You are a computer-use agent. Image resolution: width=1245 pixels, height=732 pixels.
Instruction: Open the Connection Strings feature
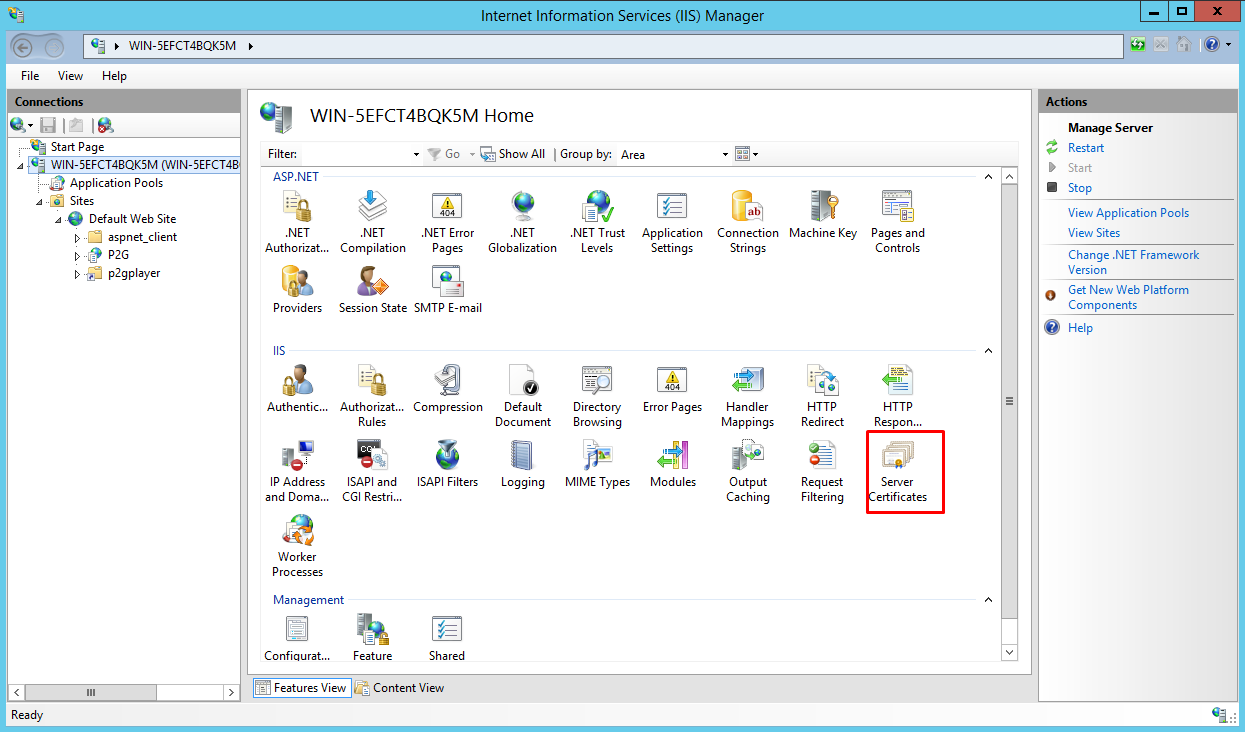[747, 222]
